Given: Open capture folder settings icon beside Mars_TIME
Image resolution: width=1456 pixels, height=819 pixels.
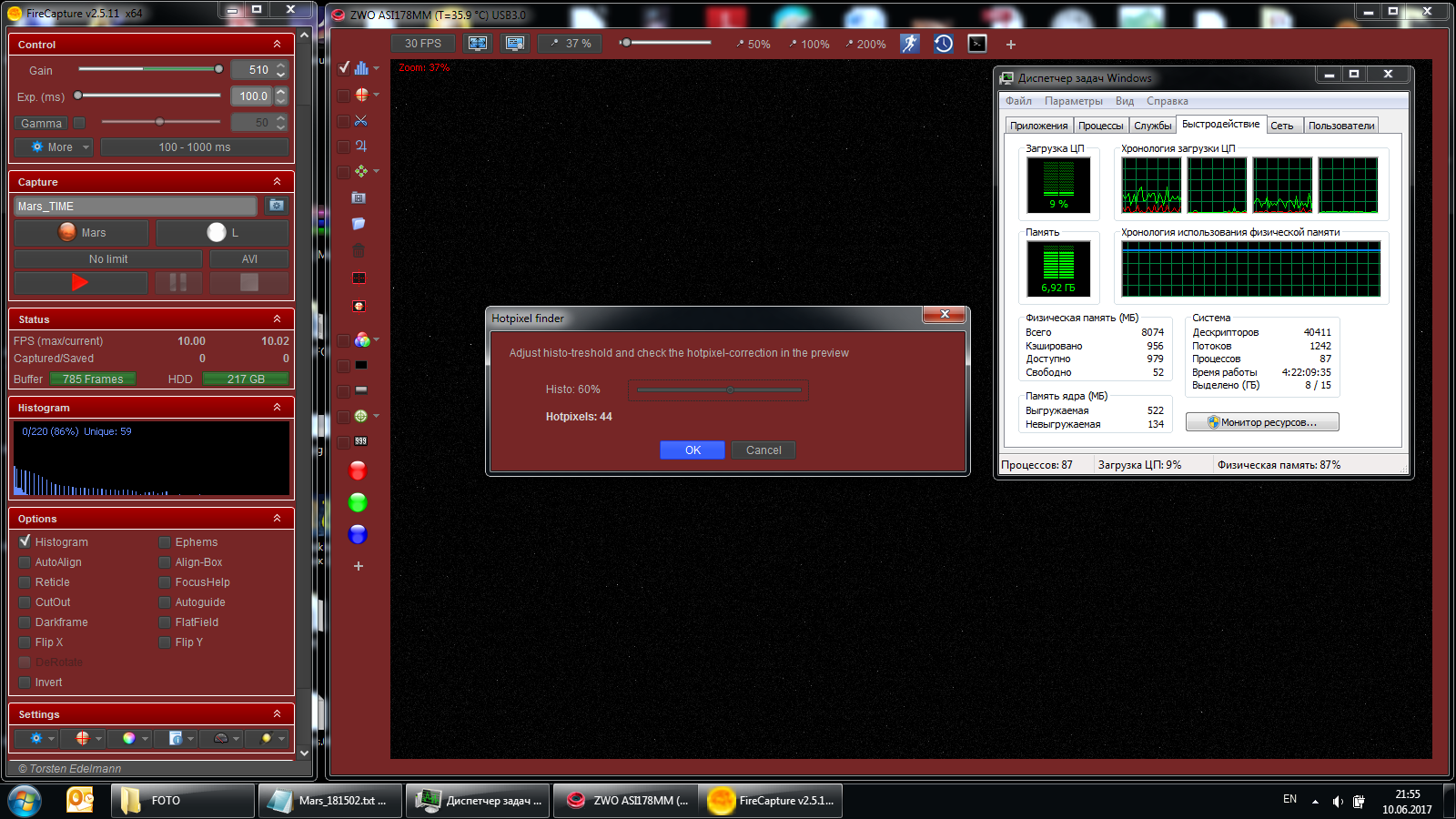Looking at the screenshot, I should 277,206.
